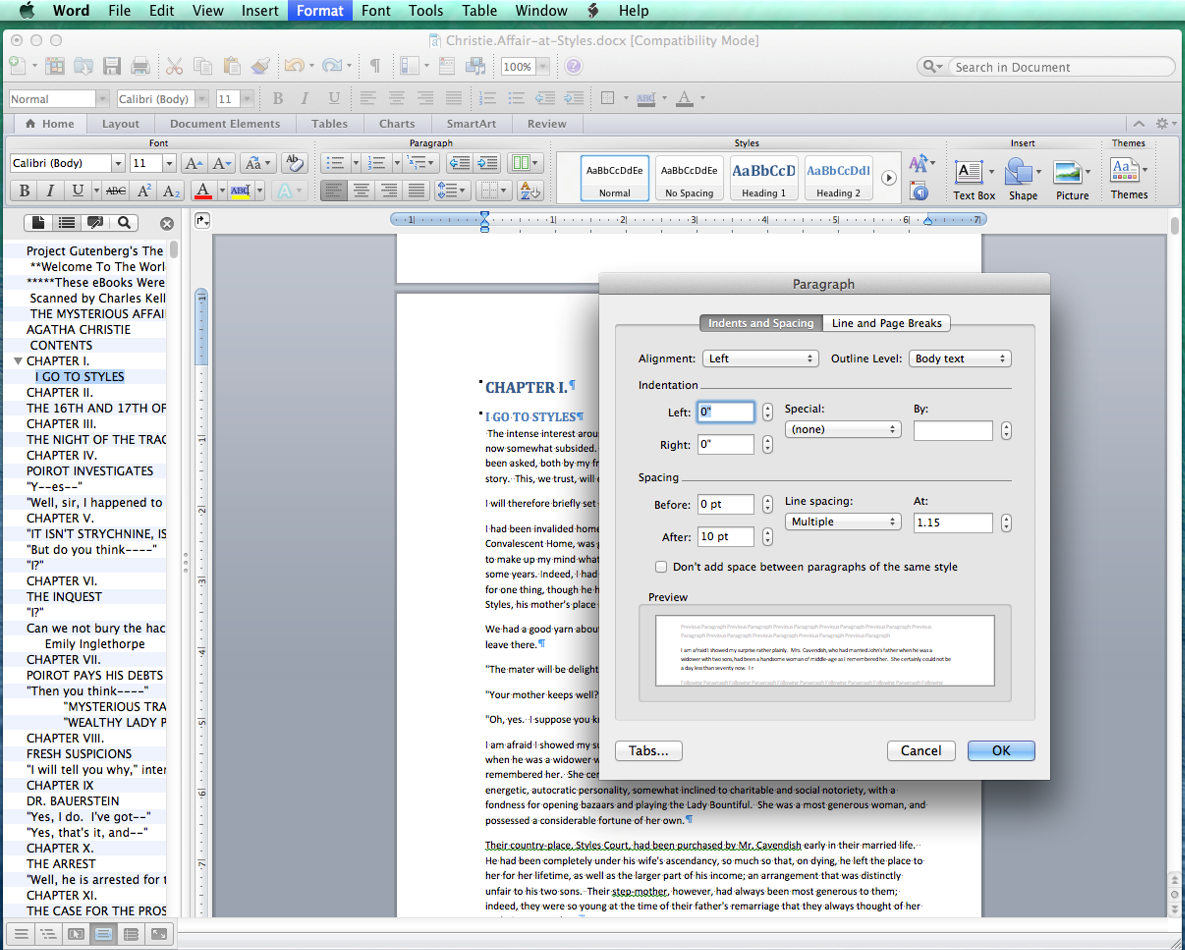
Task: Click the Print icon in the toolbar
Action: [141, 67]
